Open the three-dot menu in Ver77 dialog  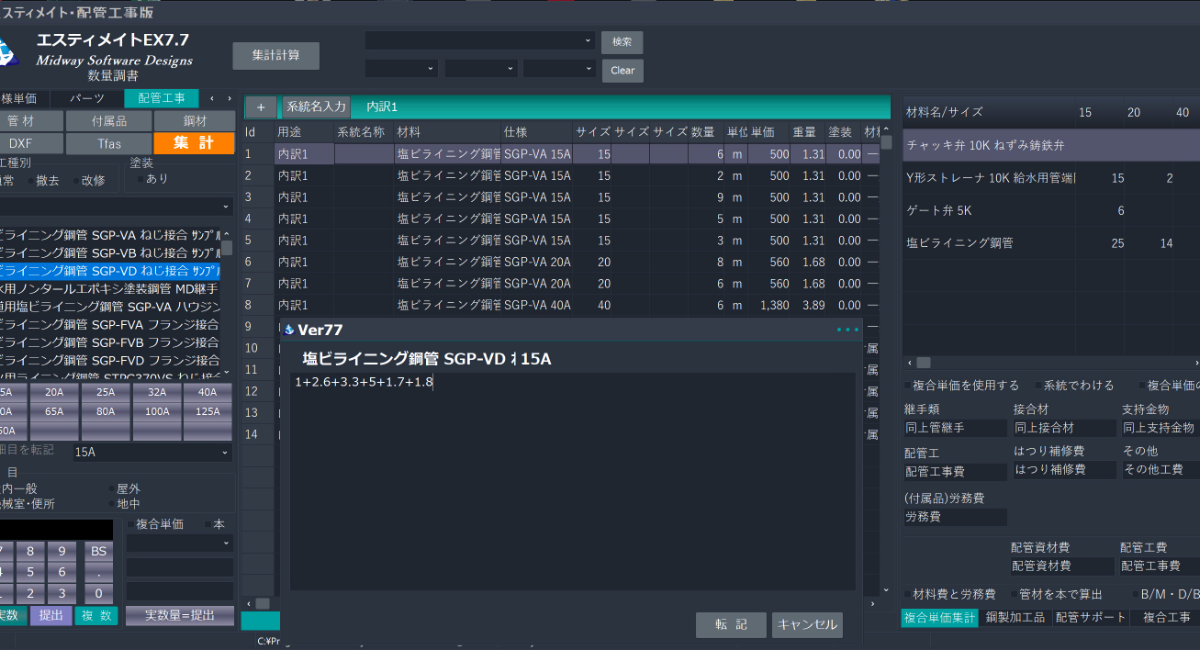click(x=847, y=329)
